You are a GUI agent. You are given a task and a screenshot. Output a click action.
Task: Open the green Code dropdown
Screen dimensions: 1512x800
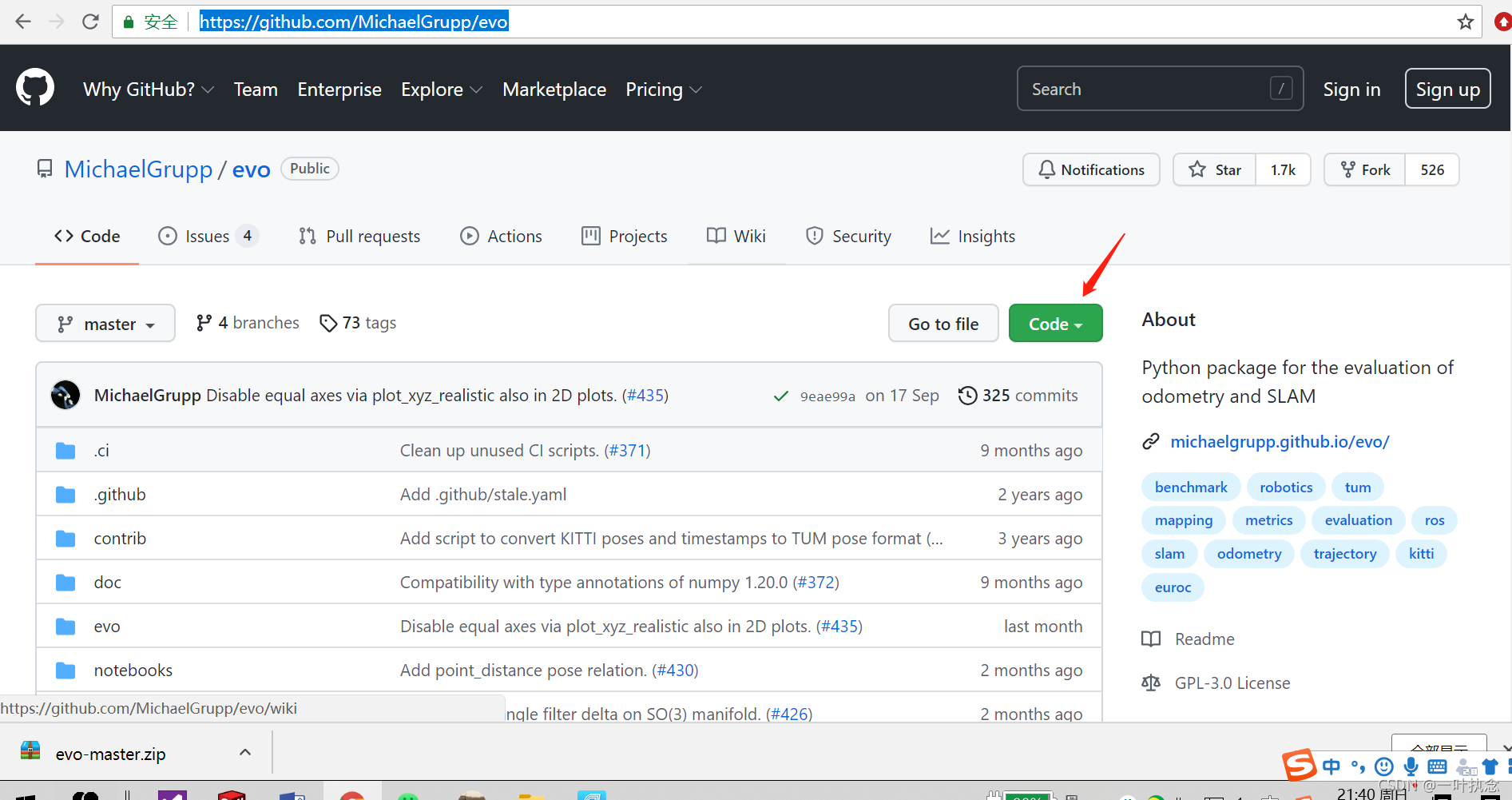(x=1055, y=324)
